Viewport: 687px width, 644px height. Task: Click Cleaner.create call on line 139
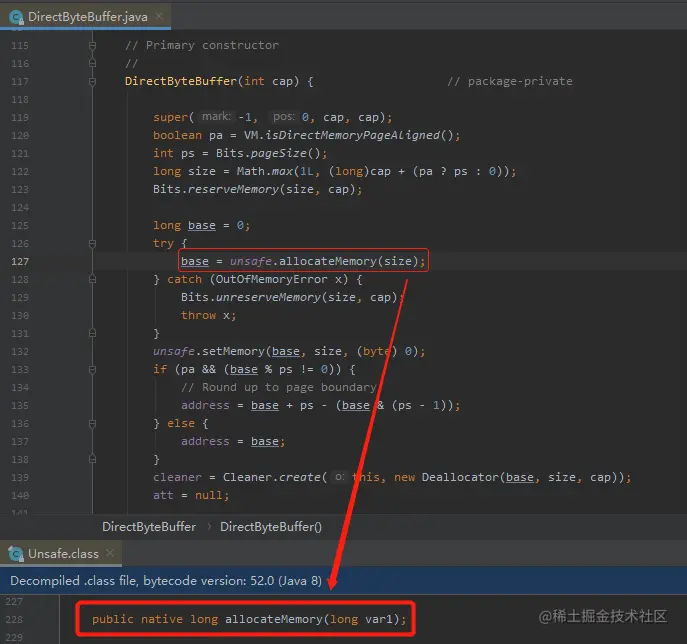pyautogui.click(x=272, y=477)
